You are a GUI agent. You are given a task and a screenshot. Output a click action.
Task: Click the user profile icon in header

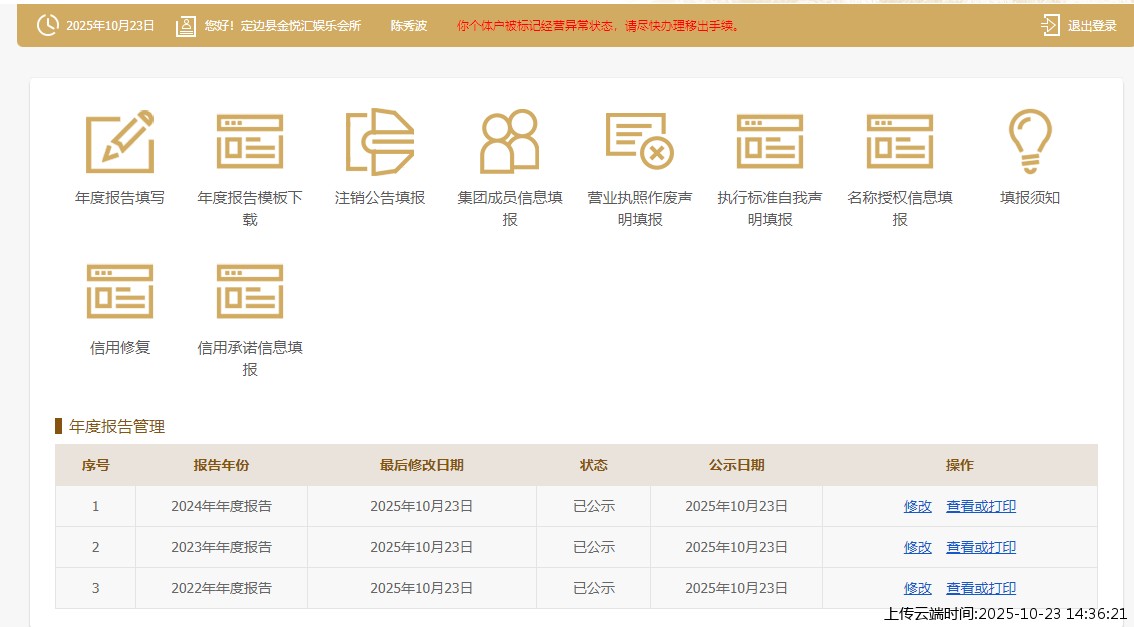pos(186,26)
